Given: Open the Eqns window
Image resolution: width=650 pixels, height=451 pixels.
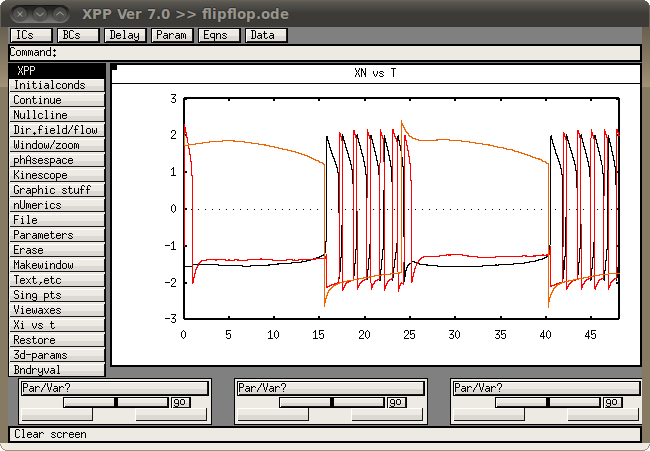Looking at the screenshot, I should click(219, 35).
